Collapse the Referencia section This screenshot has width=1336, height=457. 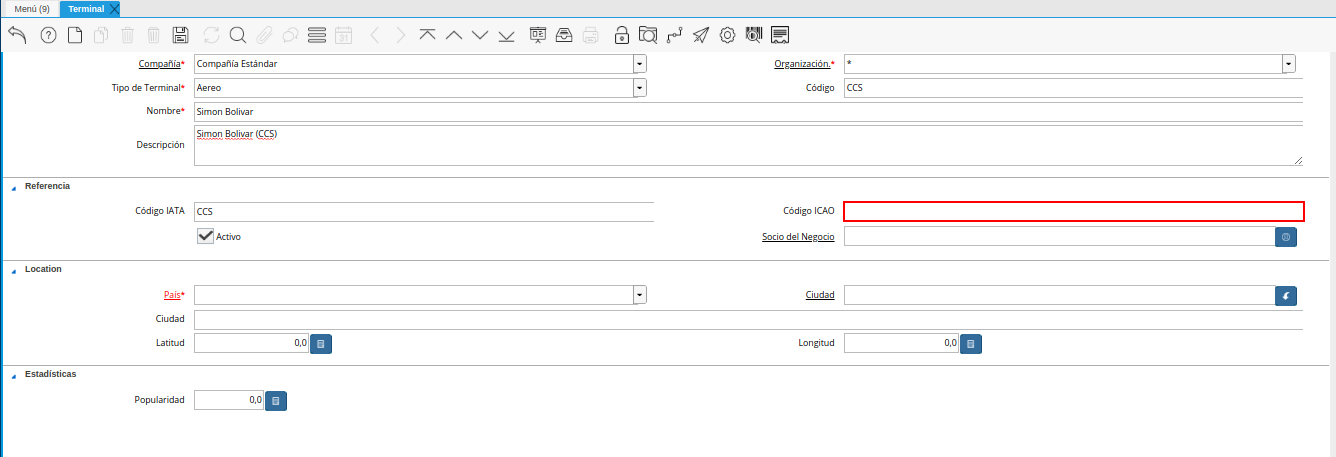pos(13,187)
